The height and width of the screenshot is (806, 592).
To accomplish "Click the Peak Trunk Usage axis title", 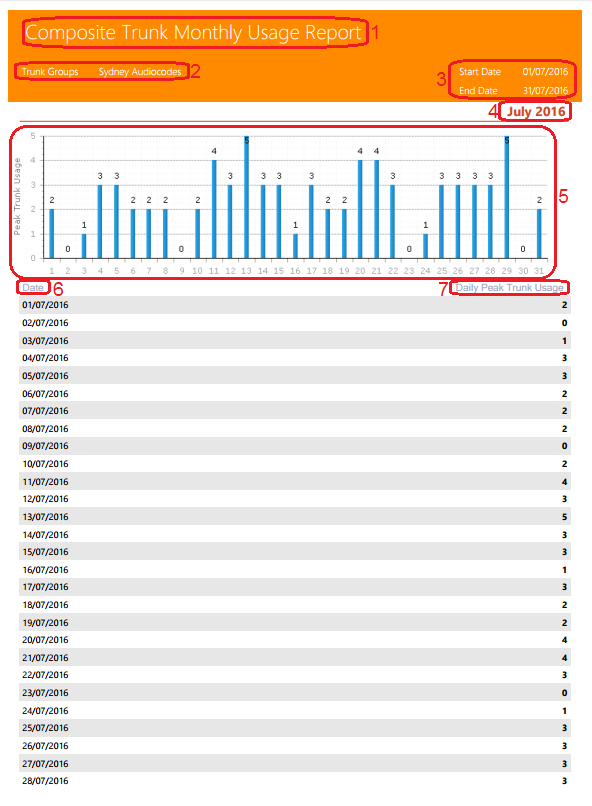I will pyautogui.click(x=17, y=197).
